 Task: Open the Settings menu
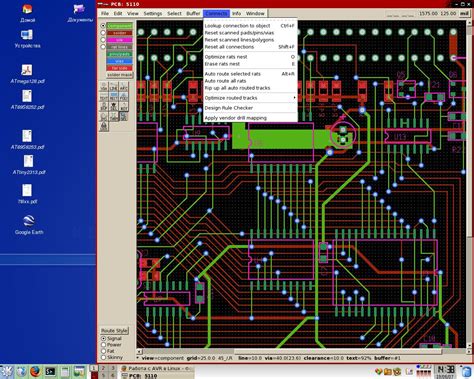tap(153, 13)
